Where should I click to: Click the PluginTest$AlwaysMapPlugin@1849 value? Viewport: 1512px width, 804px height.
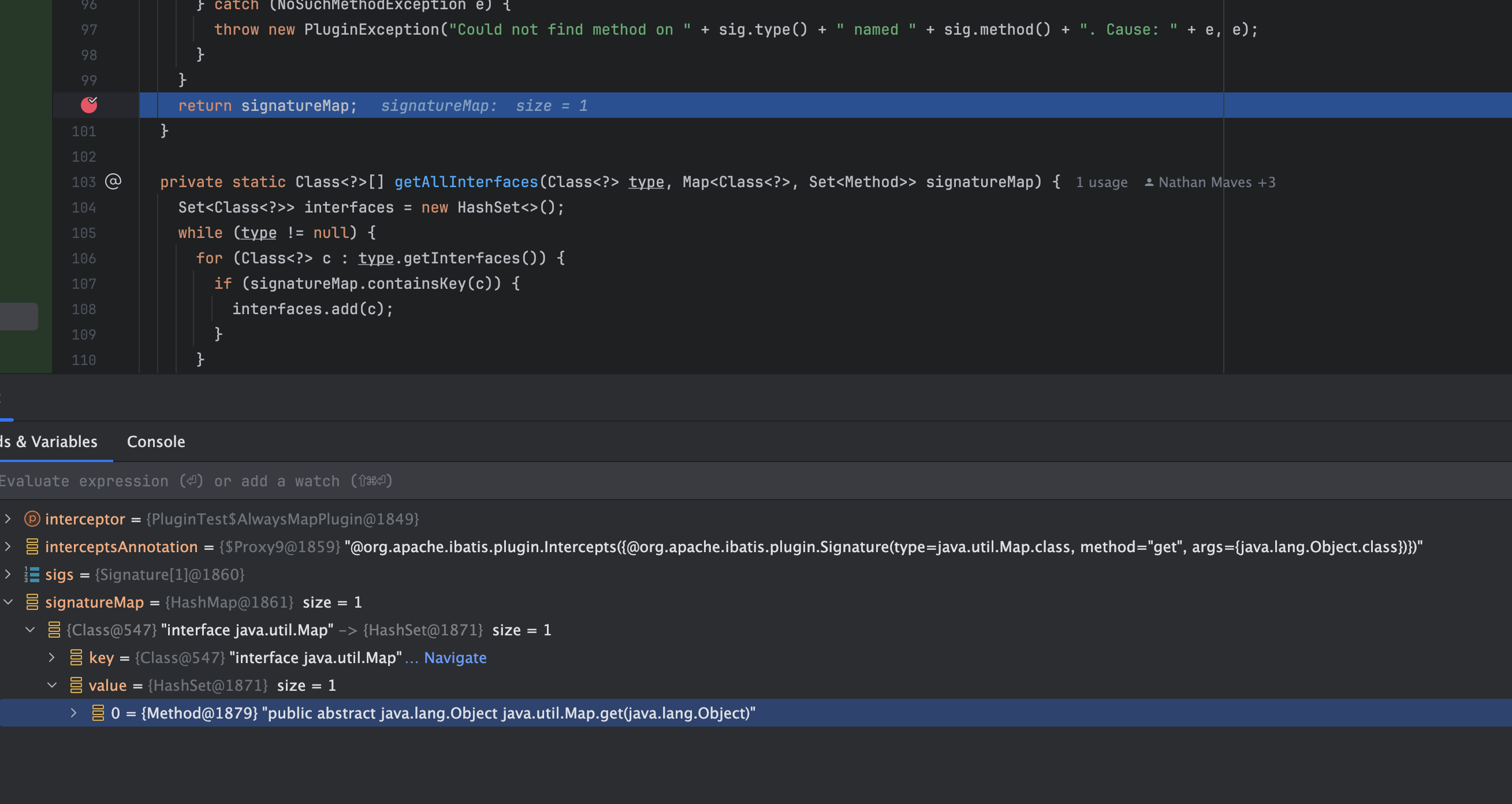coord(282,519)
